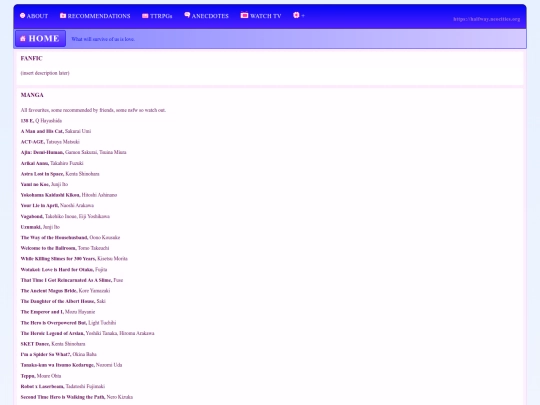Click the tagline "What will survive of us is love."

(103, 39)
